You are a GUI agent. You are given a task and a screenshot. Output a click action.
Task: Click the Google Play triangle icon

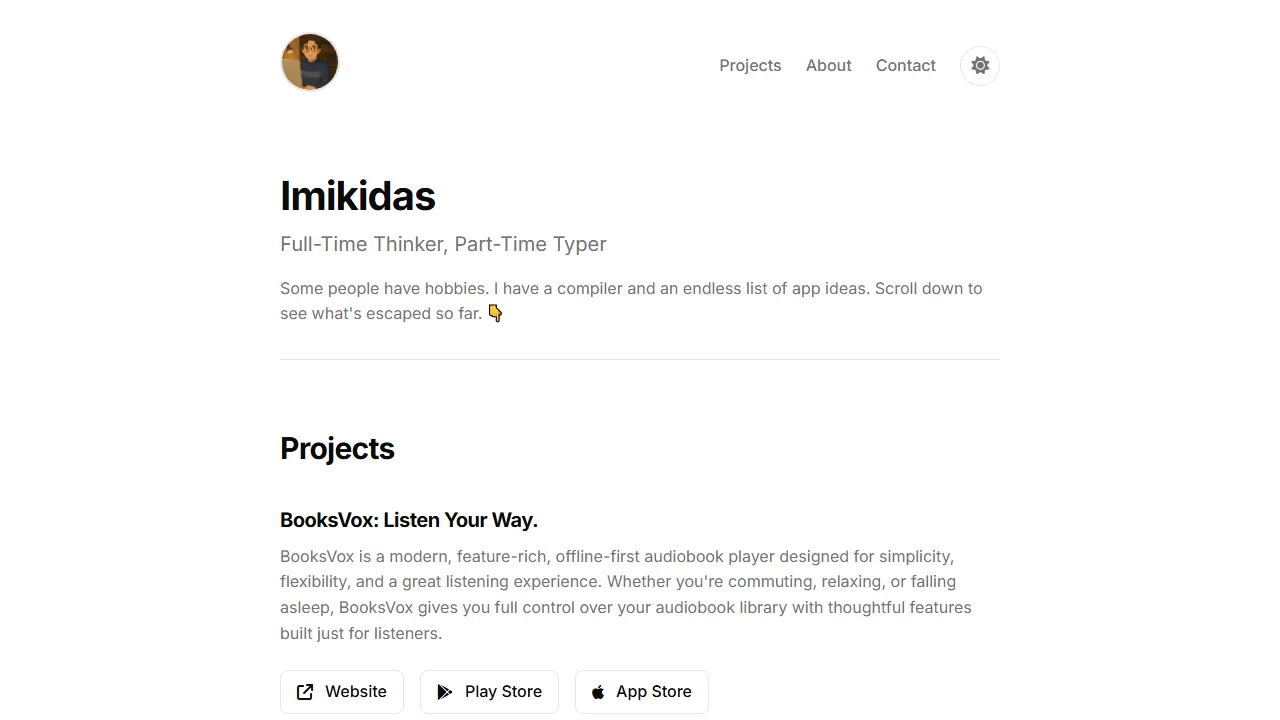click(445, 691)
